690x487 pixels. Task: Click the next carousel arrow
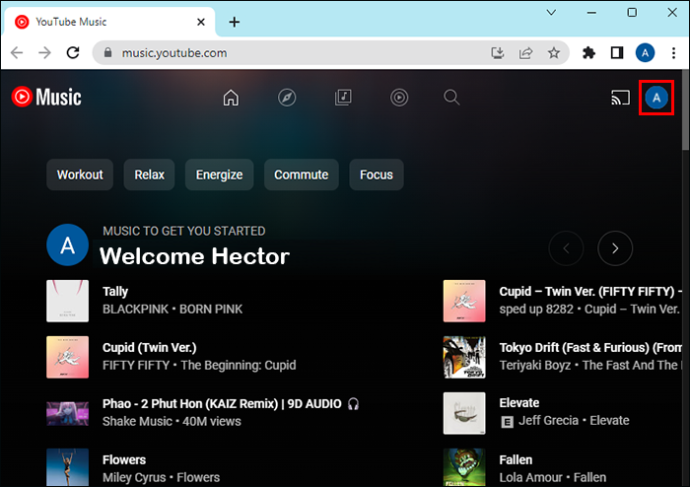(x=615, y=249)
